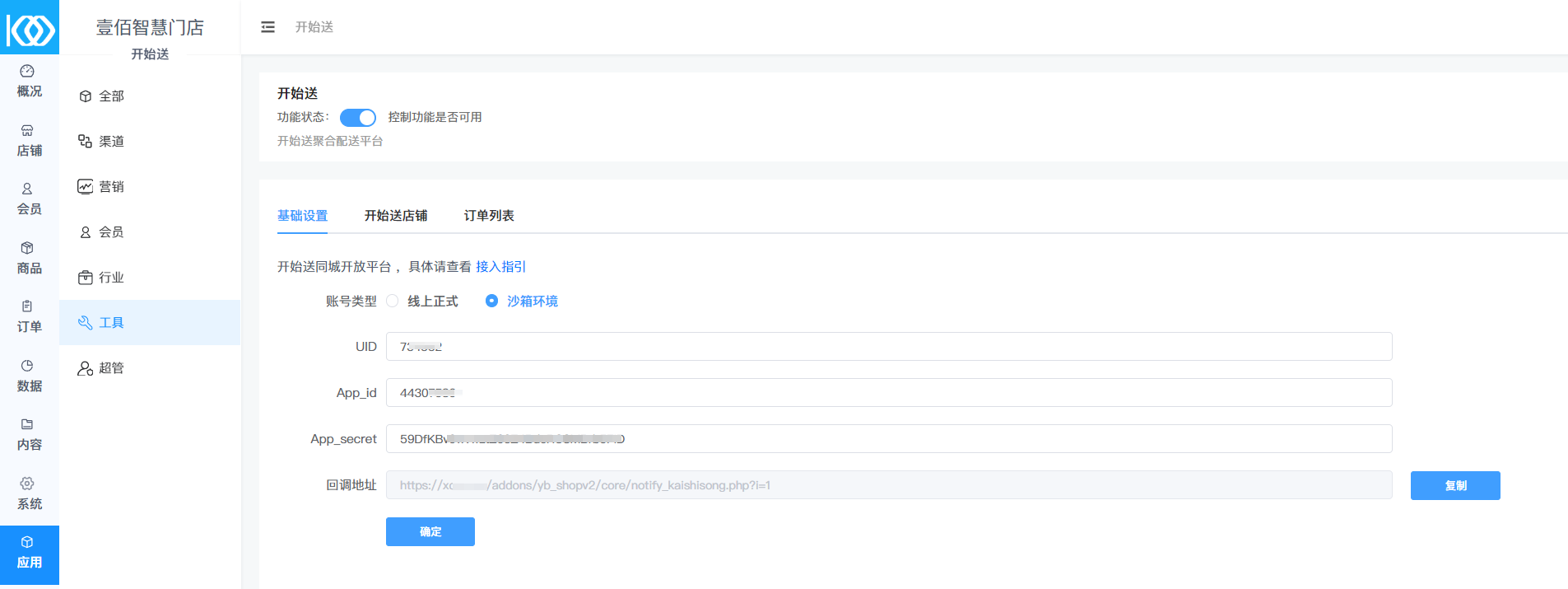Open the 订单 orders icon in sidebar
1568x589 pixels.
tap(27, 306)
